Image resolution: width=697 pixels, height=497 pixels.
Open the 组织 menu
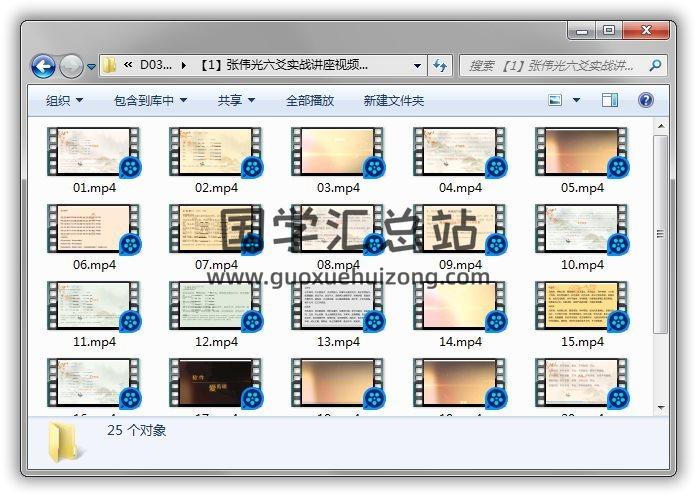coord(64,100)
